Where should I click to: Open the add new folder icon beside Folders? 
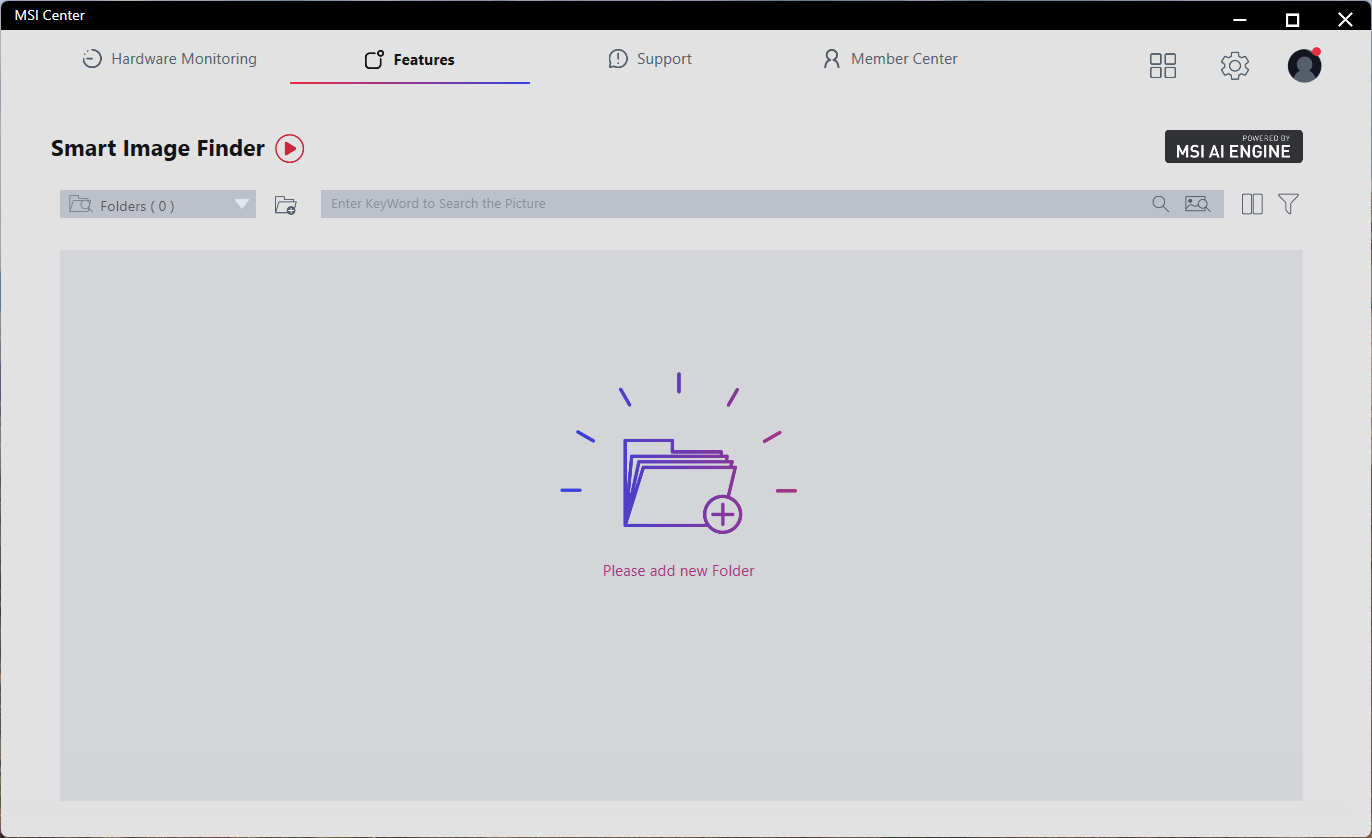pyautogui.click(x=286, y=205)
